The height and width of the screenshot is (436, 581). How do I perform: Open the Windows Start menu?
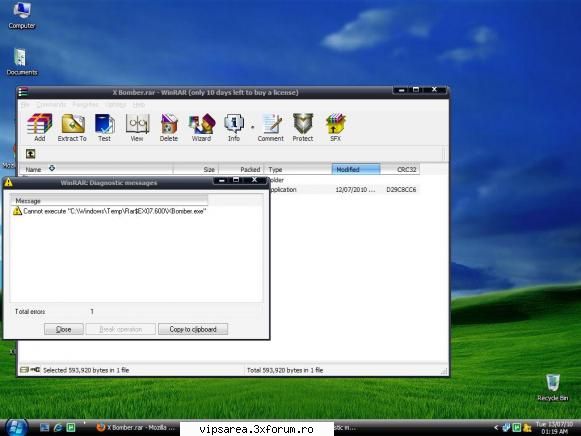click(x=16, y=427)
